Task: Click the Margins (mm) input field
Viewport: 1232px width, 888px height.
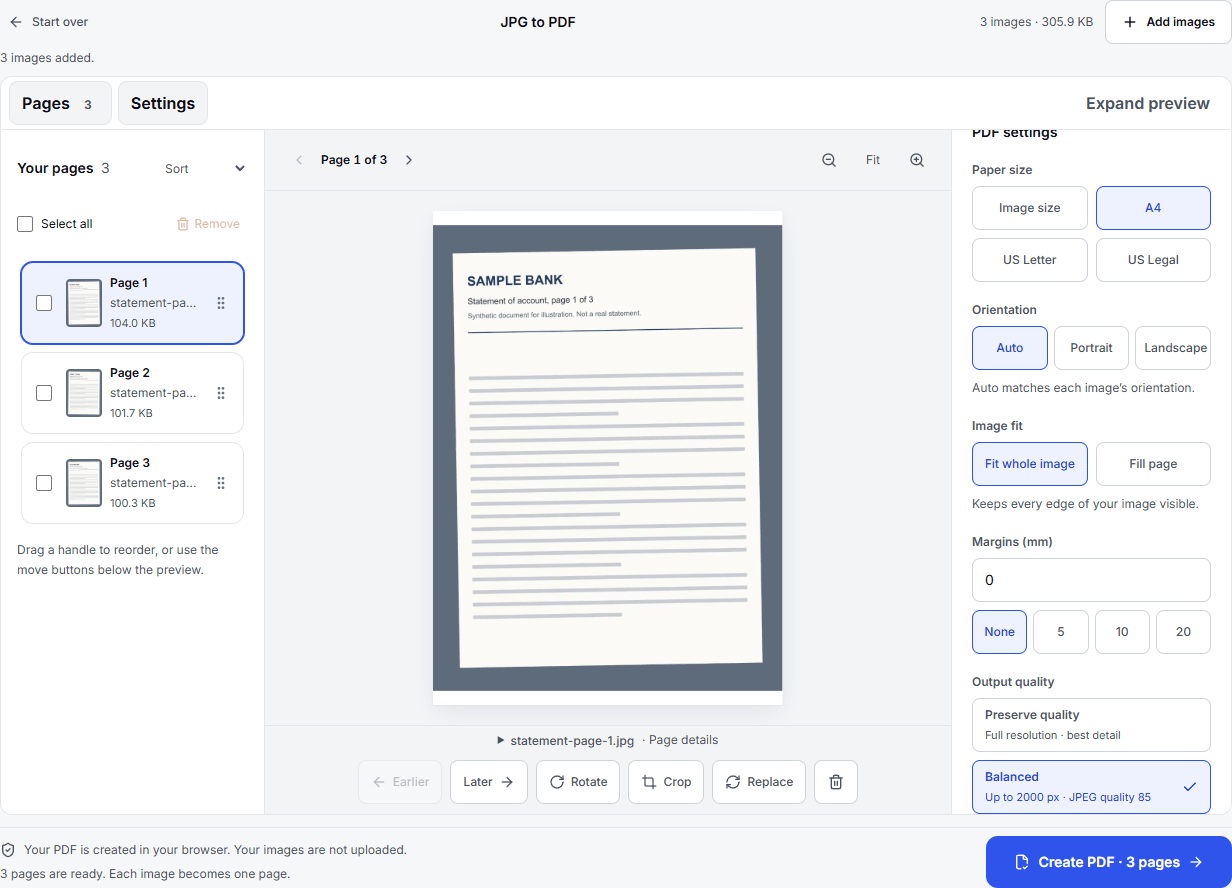Action: [x=1091, y=580]
